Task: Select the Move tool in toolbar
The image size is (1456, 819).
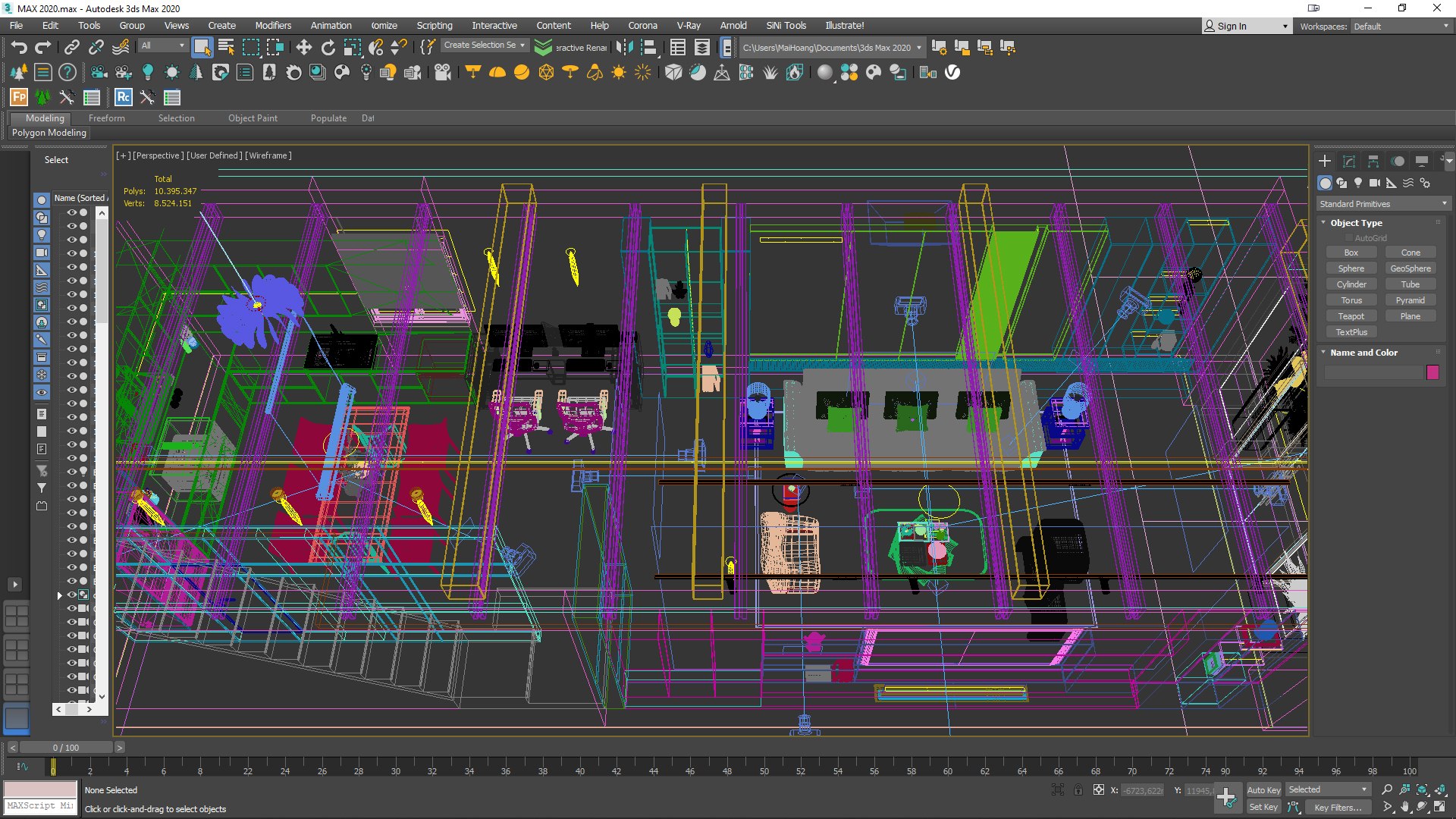Action: pos(303,47)
